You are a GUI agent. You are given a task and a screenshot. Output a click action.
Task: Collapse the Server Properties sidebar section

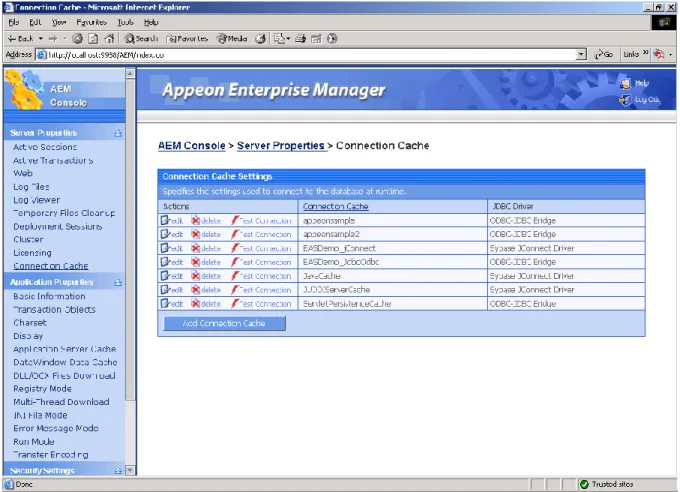point(118,133)
